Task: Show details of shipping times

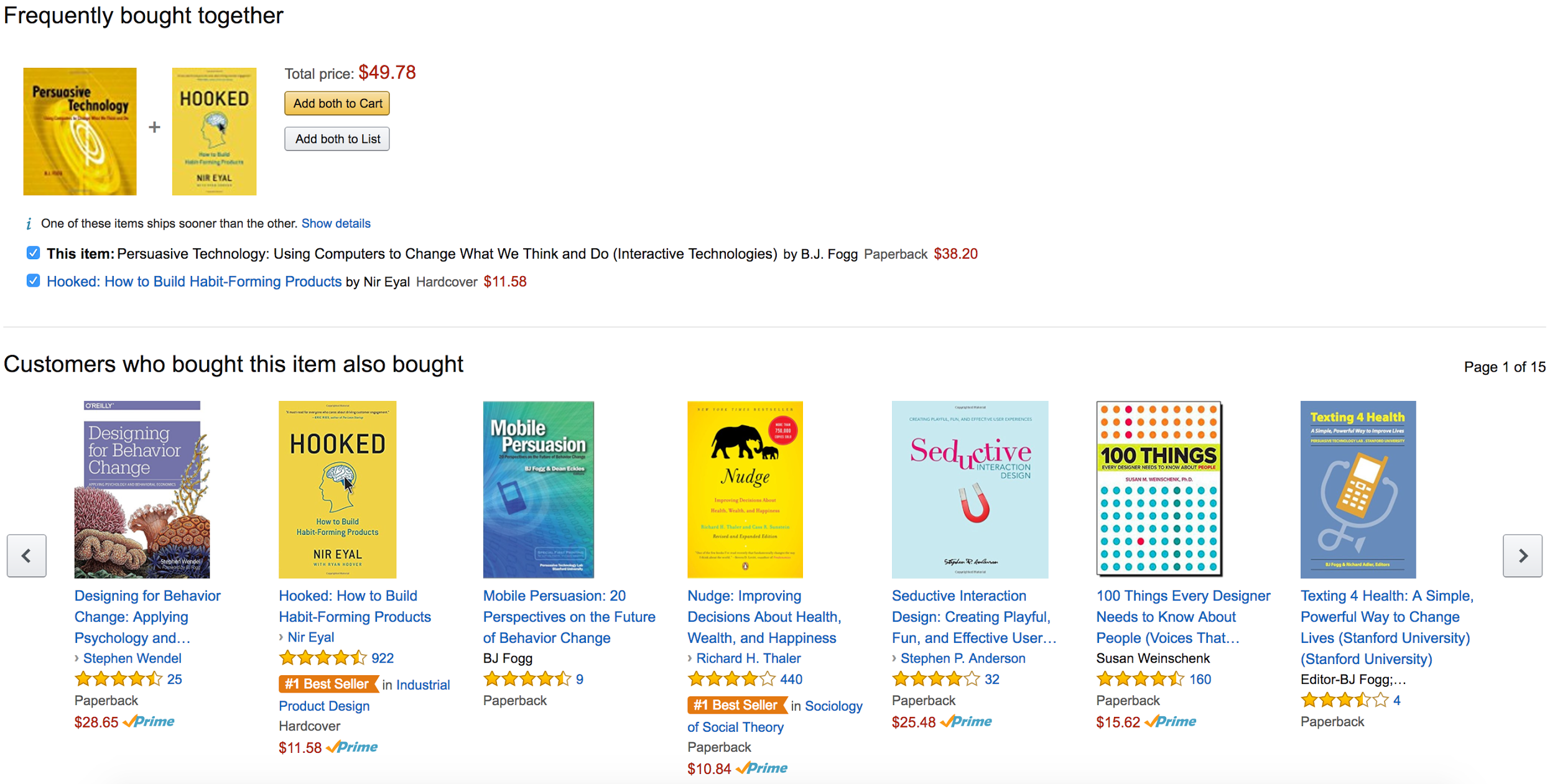Action: tap(336, 223)
